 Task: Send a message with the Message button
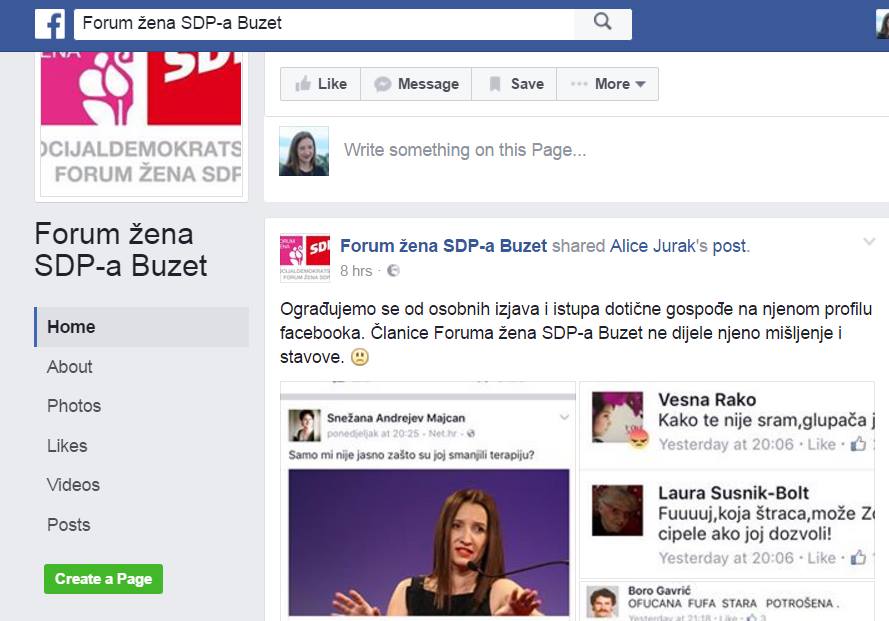416,84
